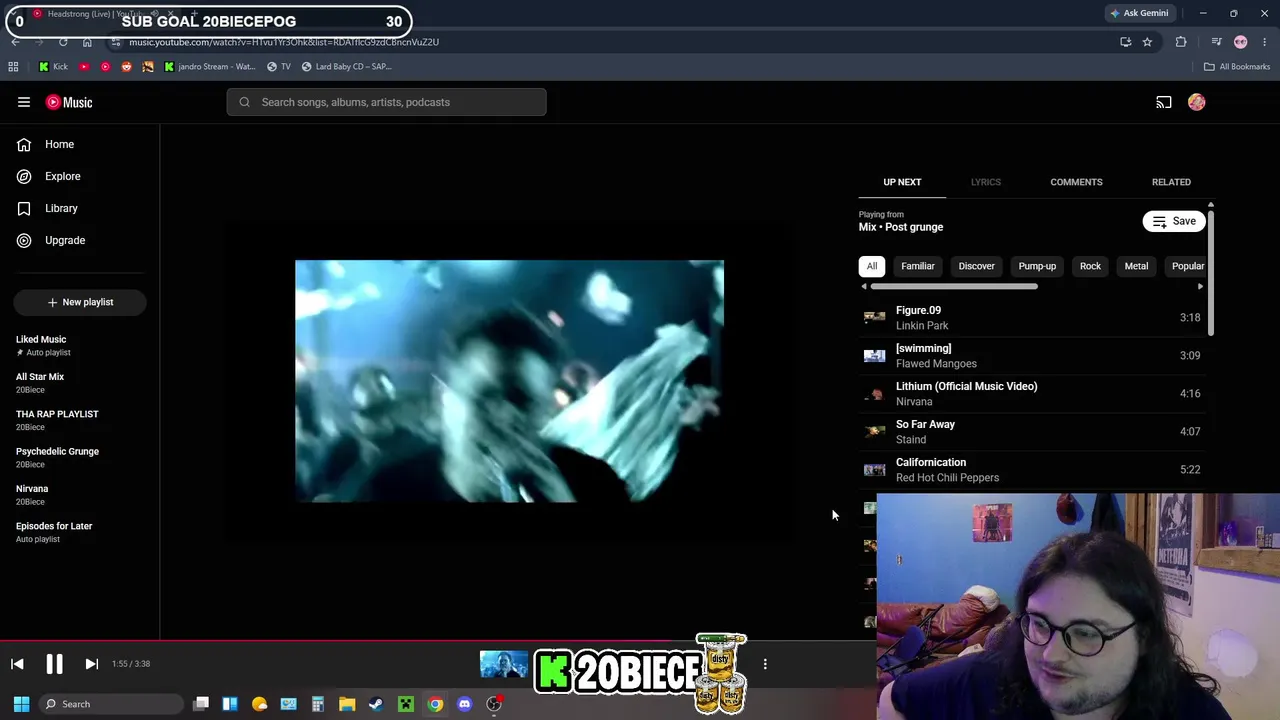Click the Windows taskbar Search box

click(x=110, y=704)
